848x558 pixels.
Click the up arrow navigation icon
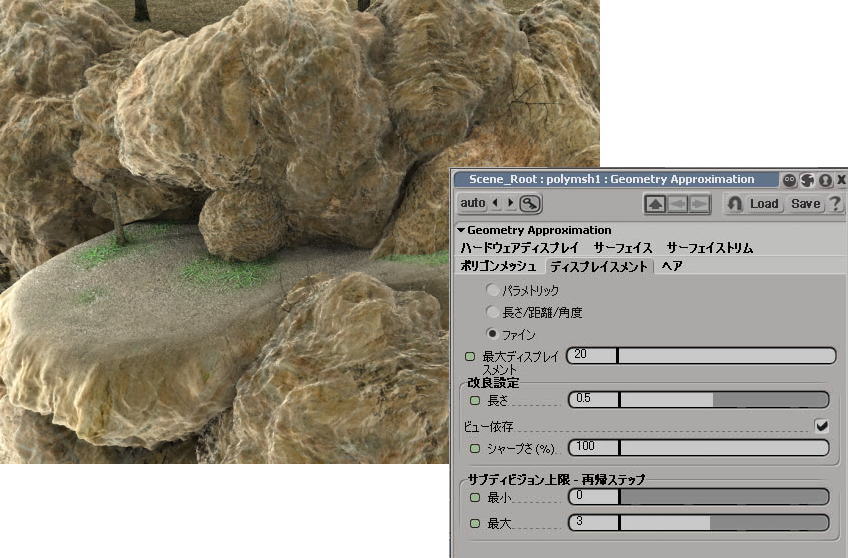click(655, 204)
